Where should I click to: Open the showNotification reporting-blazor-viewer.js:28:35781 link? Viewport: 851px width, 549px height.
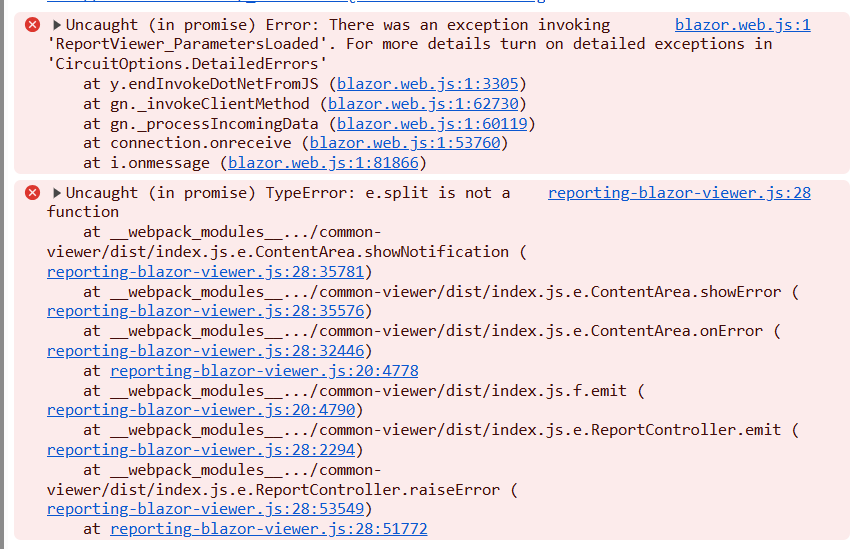(204, 271)
